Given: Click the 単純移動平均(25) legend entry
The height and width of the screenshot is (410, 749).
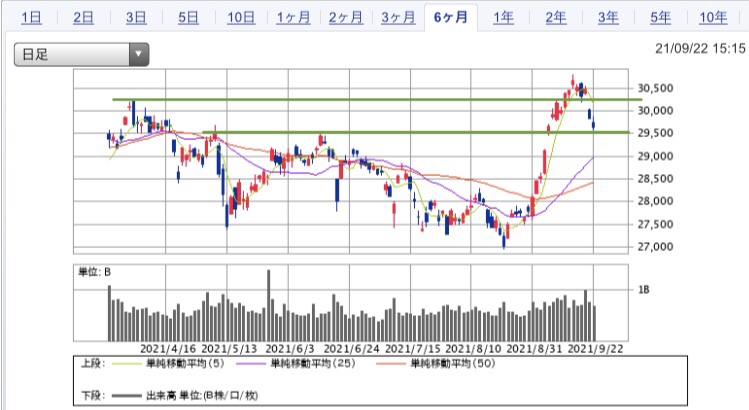Looking at the screenshot, I should click(313, 364).
